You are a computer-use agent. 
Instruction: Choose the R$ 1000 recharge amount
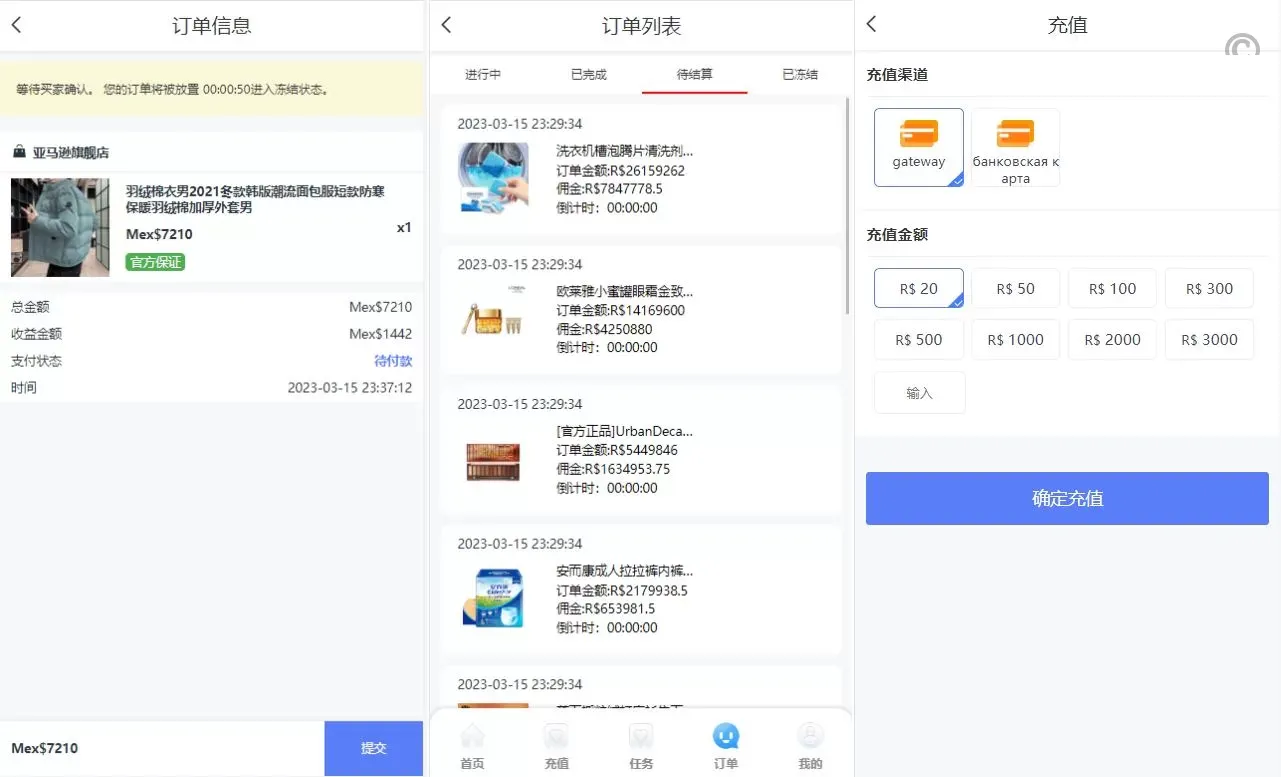pos(1016,339)
